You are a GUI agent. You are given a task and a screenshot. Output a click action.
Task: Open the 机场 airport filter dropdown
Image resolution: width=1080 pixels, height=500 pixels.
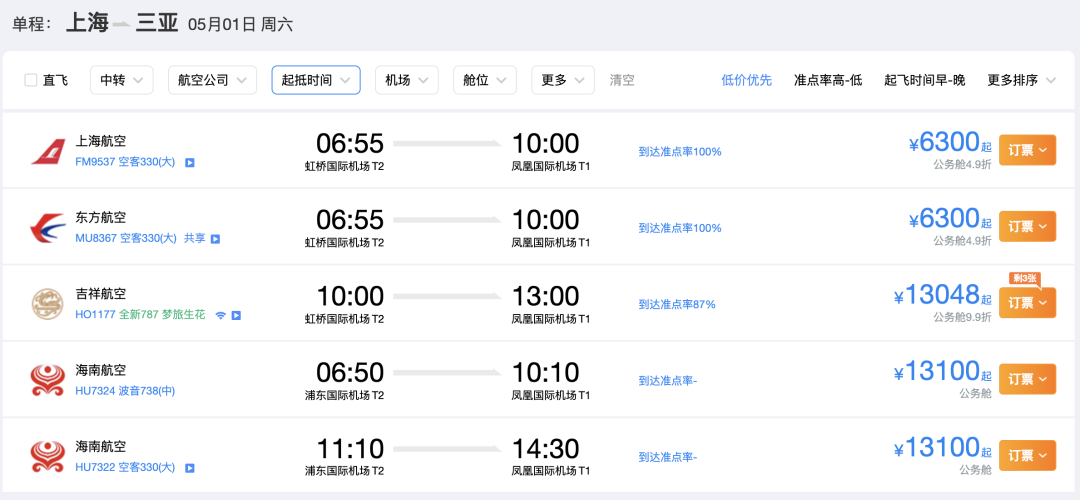(x=406, y=80)
